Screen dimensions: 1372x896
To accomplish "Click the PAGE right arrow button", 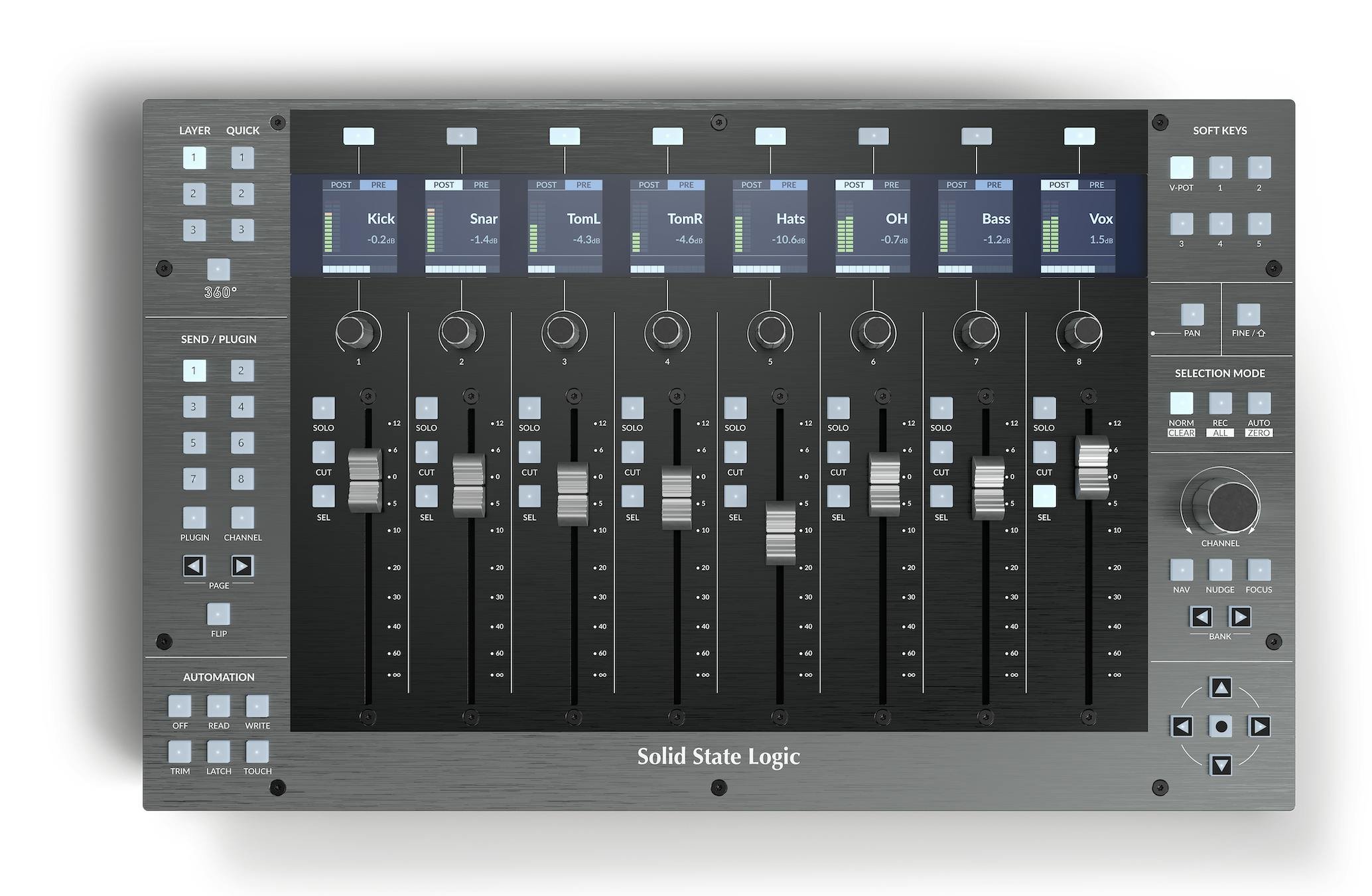I will click(242, 566).
